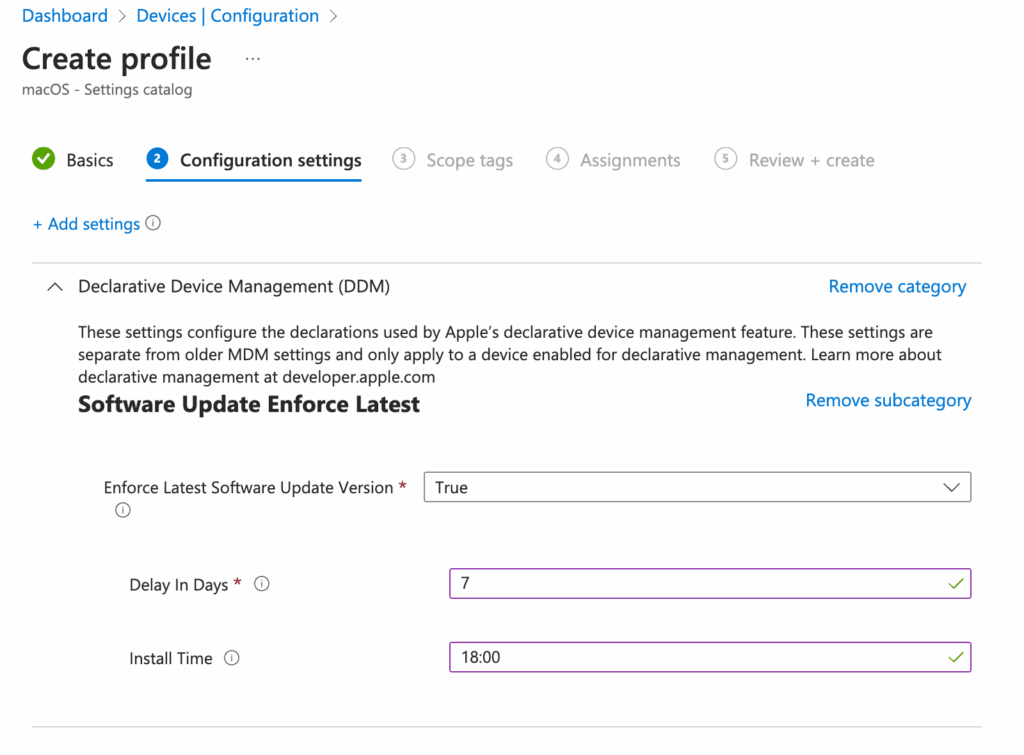This screenshot has width=1024, height=755.
Task: Click the green checkmark on the Basics step
Action: click(42, 158)
